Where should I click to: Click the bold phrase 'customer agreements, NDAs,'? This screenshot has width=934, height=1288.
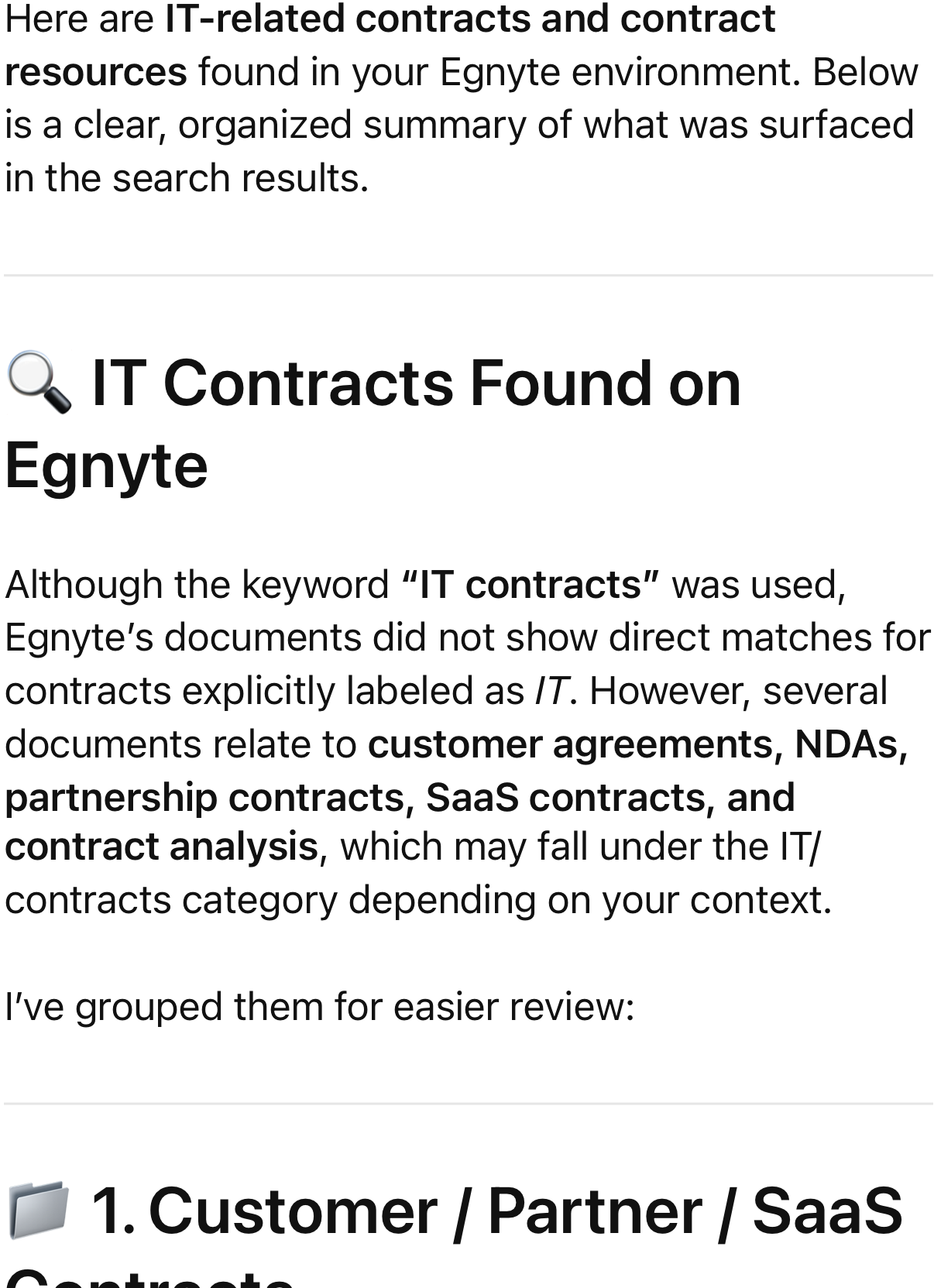coord(637,744)
